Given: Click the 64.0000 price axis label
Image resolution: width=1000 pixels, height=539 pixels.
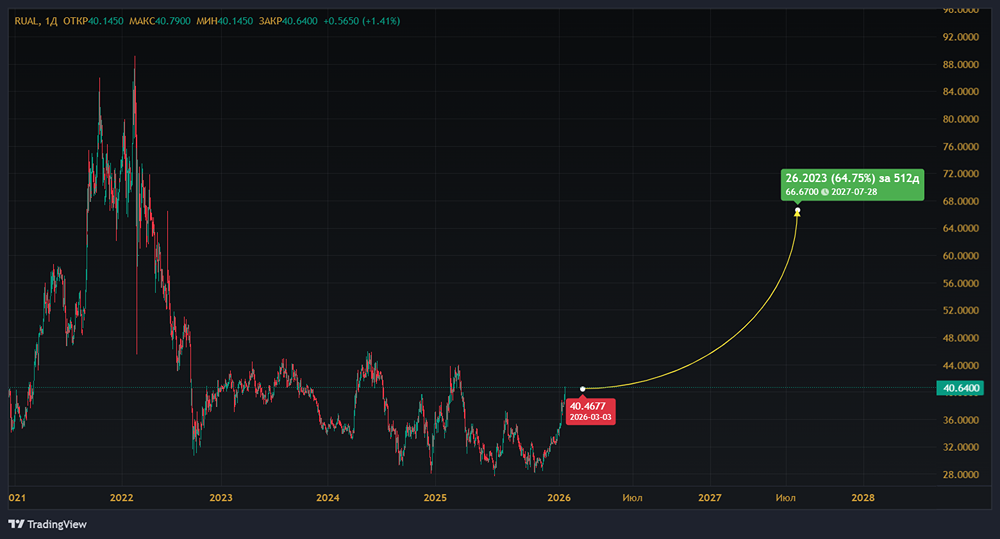Looking at the screenshot, I should [960, 228].
